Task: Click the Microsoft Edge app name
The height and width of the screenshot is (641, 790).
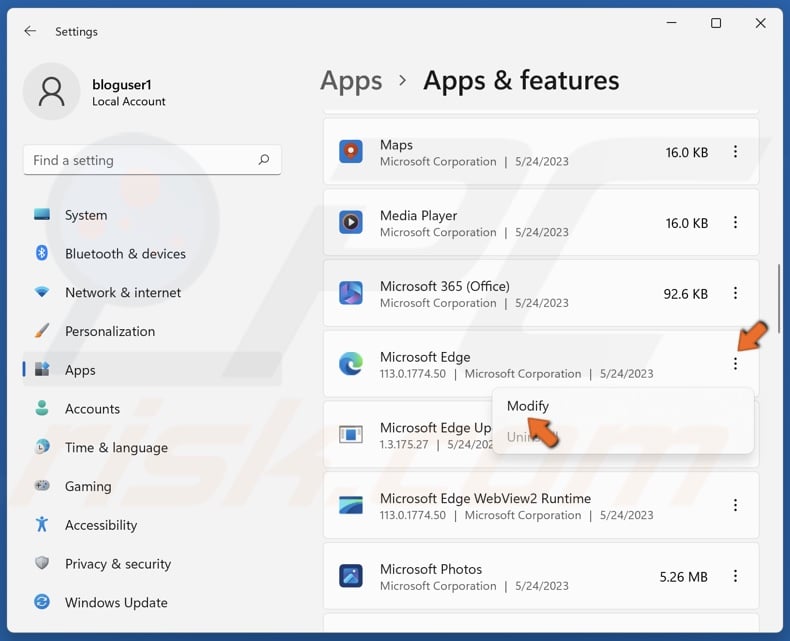Action: 425,357
